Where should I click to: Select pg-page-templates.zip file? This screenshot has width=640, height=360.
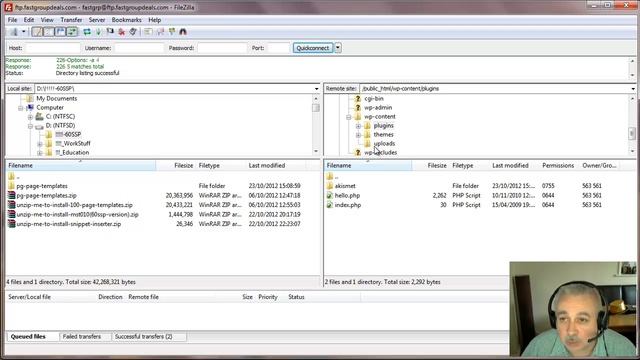click(x=47, y=196)
